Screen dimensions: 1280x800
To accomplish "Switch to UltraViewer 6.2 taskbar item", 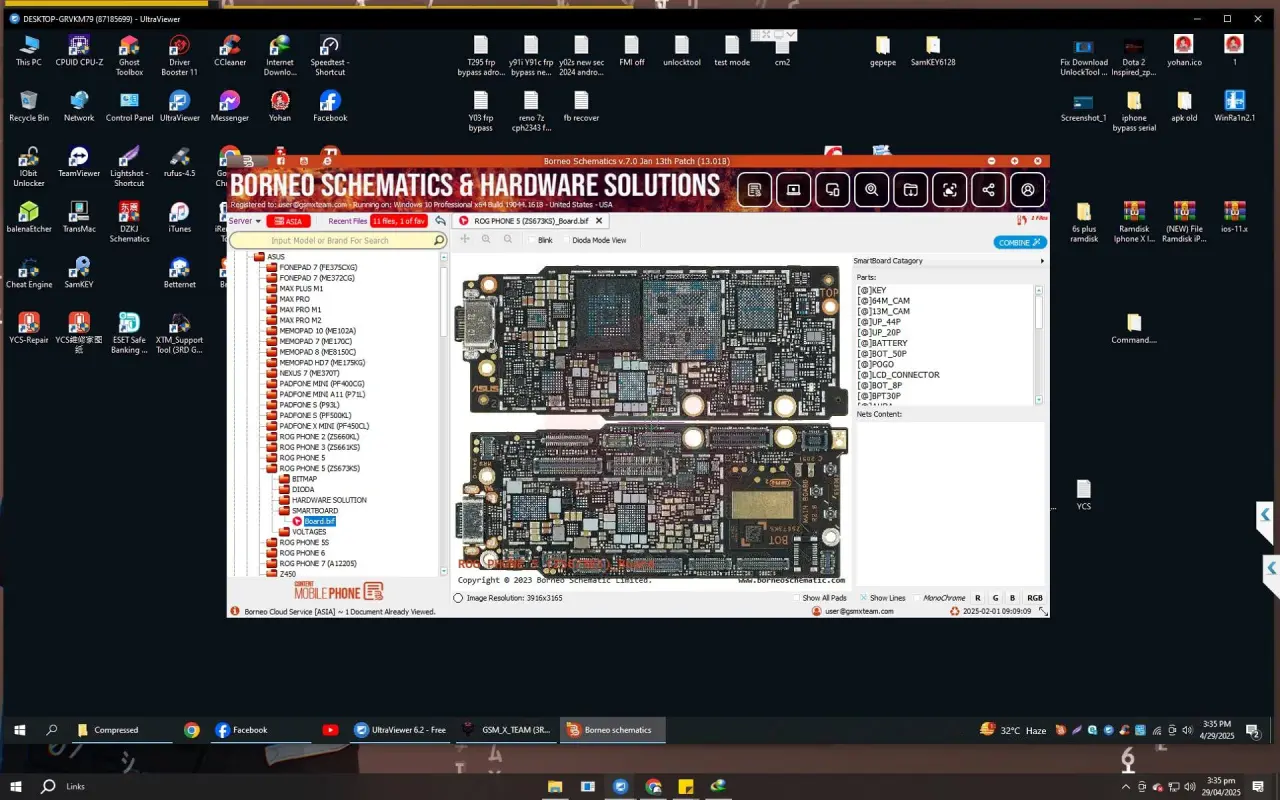I will pos(400,730).
